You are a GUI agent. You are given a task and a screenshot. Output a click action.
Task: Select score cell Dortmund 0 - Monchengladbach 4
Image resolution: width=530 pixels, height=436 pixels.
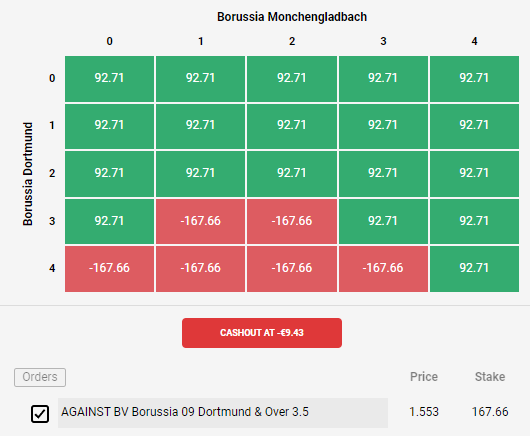pyautogui.click(x=474, y=79)
